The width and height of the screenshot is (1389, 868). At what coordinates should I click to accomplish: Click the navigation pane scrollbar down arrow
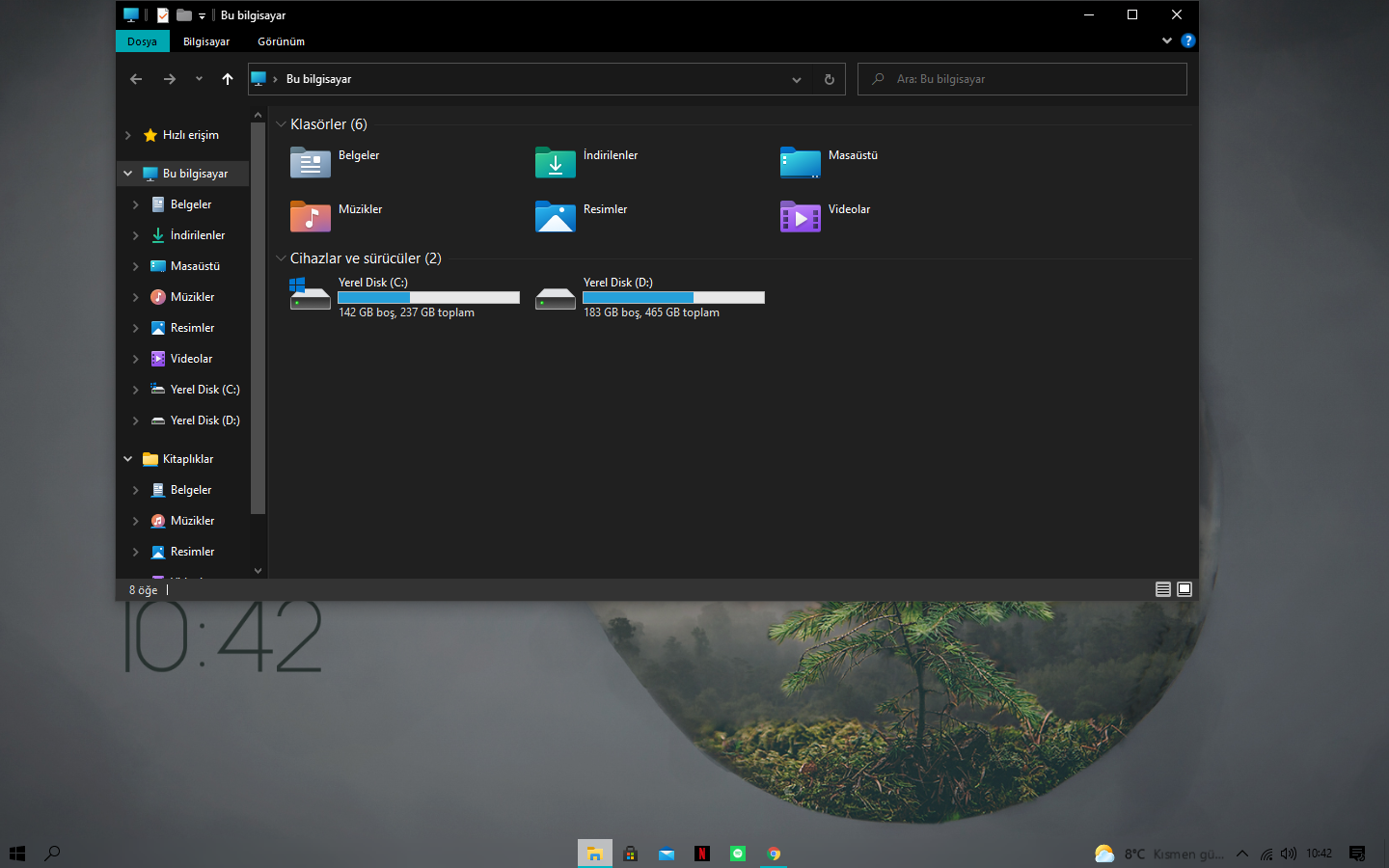point(258,570)
